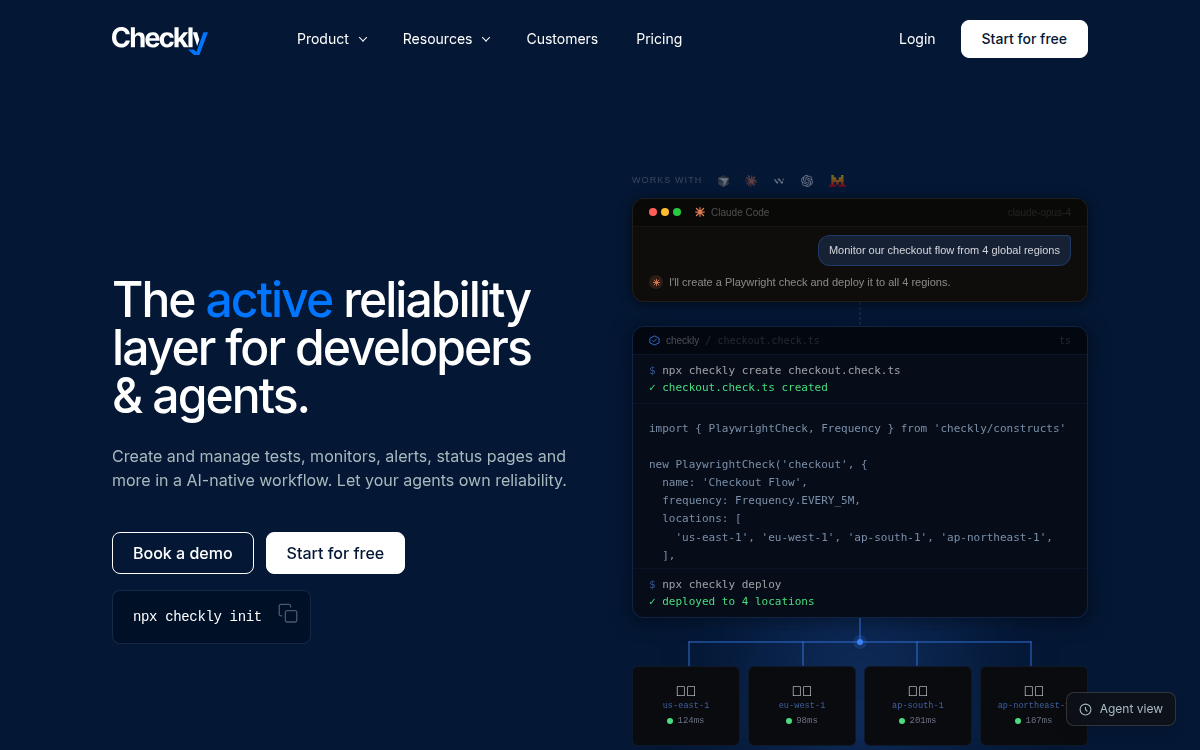The width and height of the screenshot is (1200, 750).
Task: Click the 'WORKS WITH' label
Action: pyautogui.click(x=667, y=181)
